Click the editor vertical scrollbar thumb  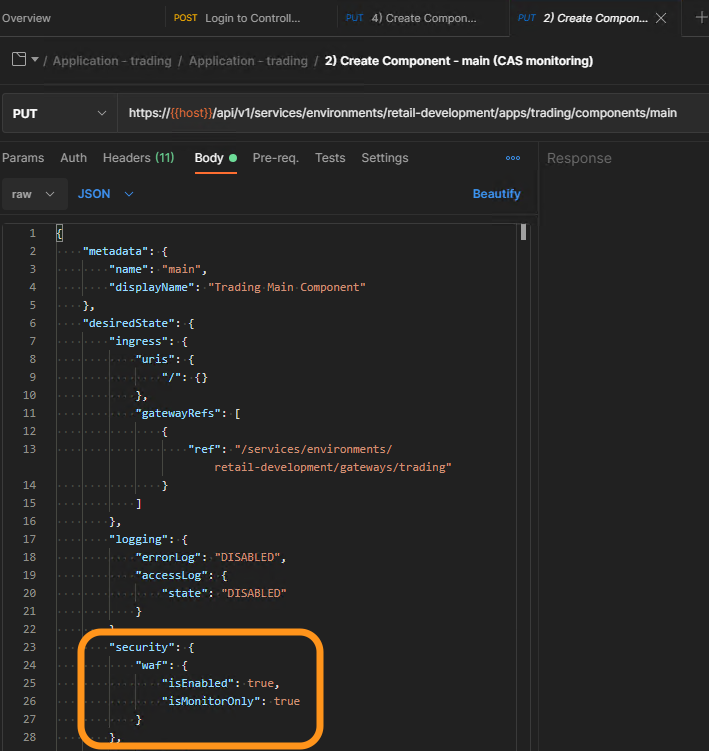[x=524, y=232]
